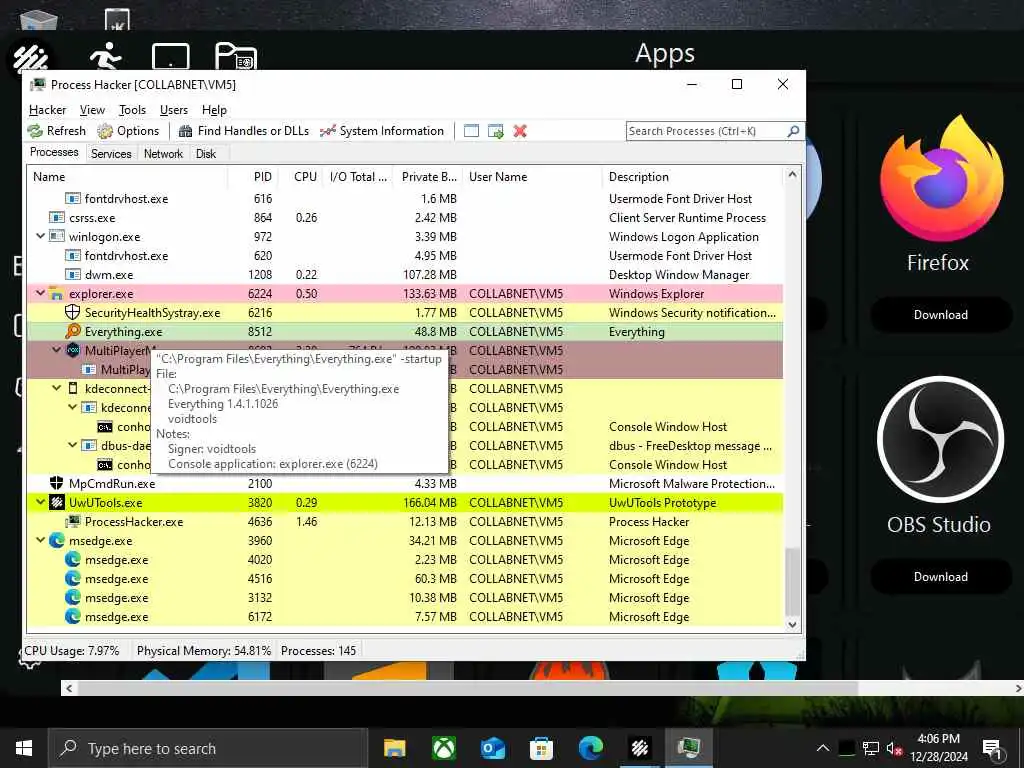The image size is (1024, 768).
Task: Sort by the PID column header
Action: [x=253, y=177]
